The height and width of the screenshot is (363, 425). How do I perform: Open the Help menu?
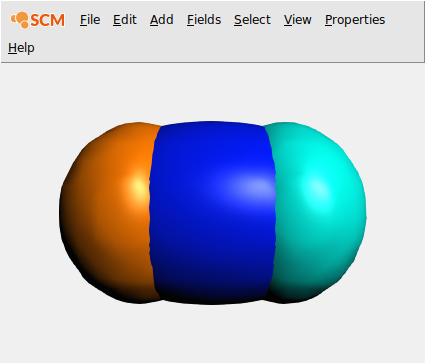click(21, 48)
